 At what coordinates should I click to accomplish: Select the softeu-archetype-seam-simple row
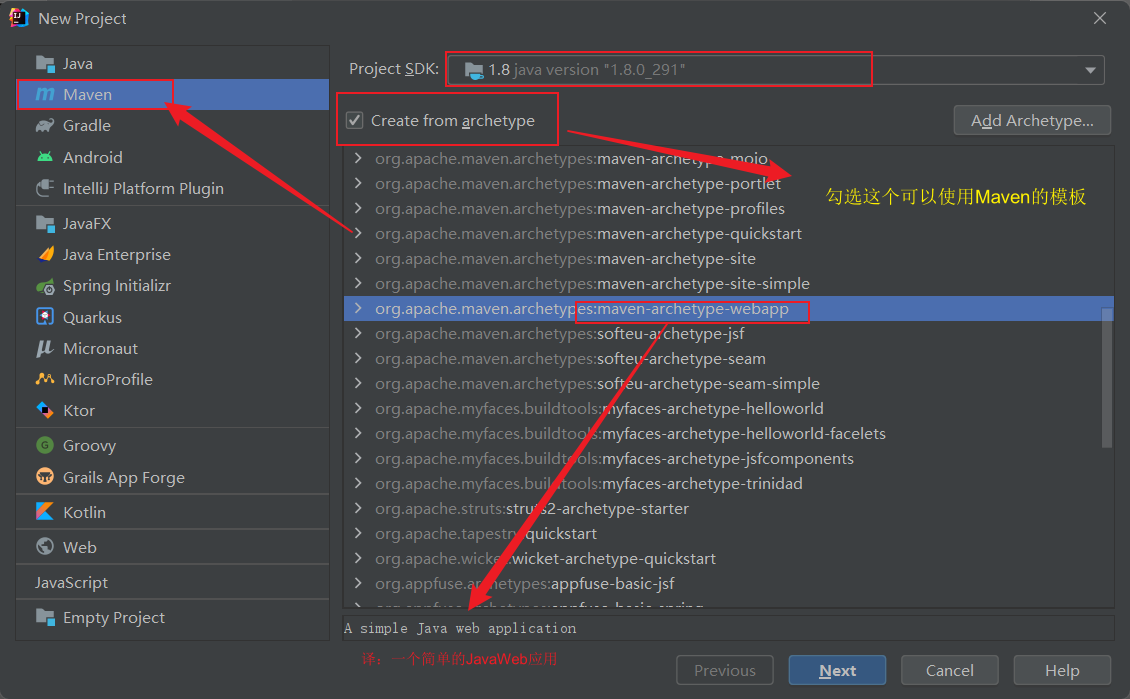tap(729, 383)
